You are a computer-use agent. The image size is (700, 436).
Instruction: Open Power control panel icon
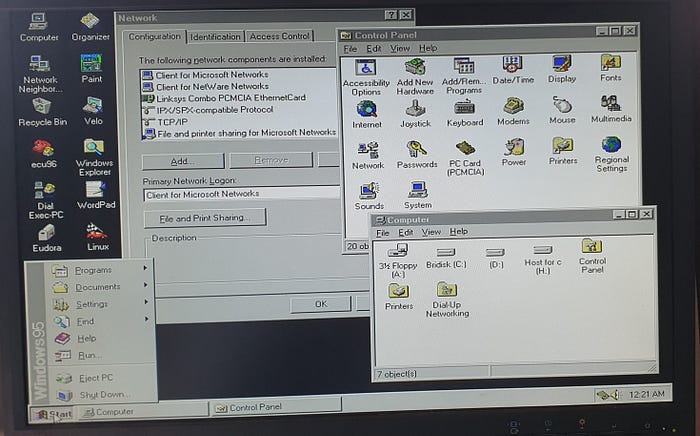point(514,153)
